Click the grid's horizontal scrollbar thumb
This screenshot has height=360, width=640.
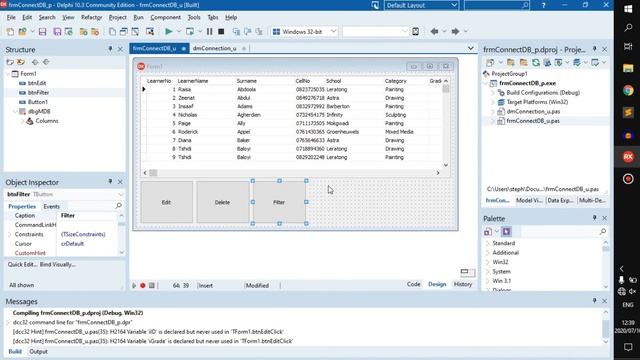pyautogui.click(x=153, y=173)
